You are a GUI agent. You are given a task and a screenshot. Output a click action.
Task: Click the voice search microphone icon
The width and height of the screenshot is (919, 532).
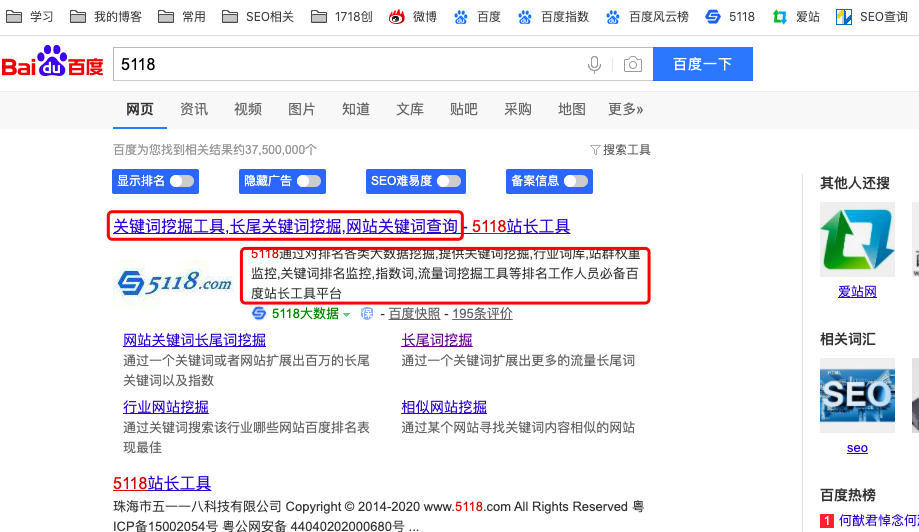click(594, 64)
